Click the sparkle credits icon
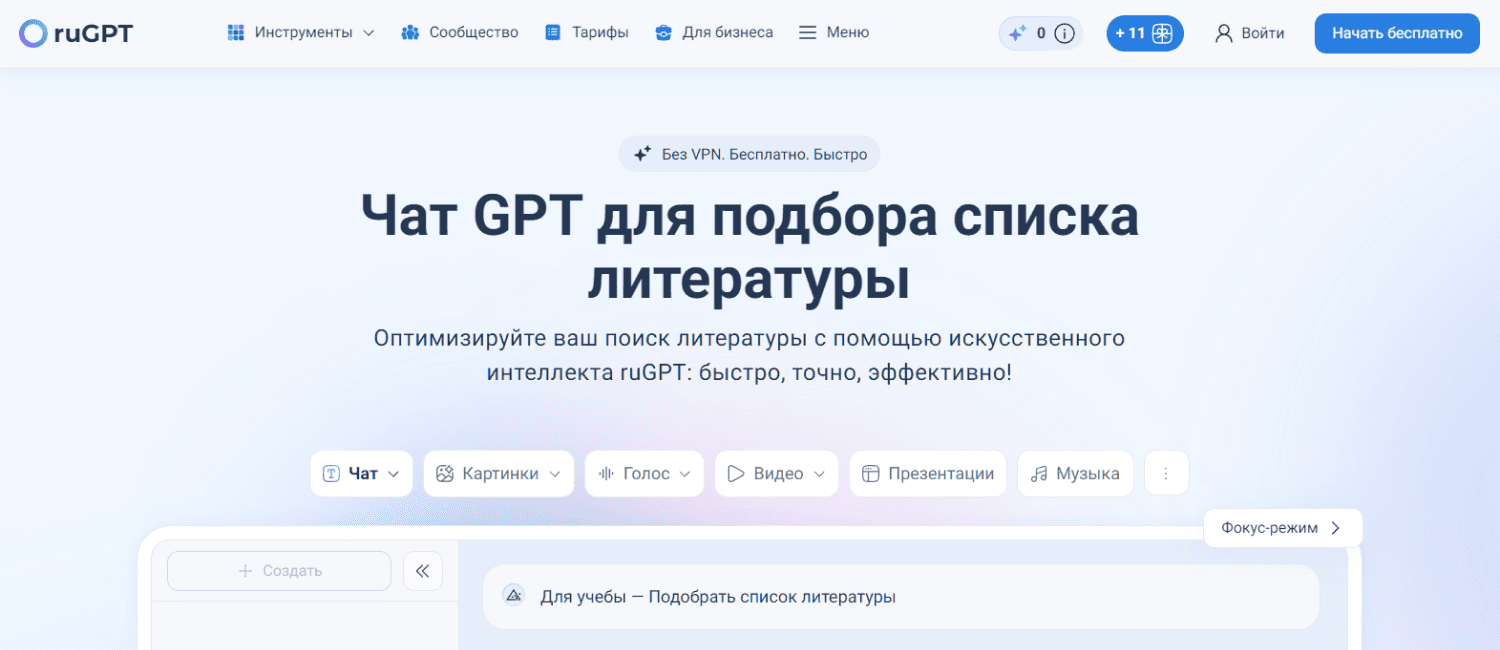The image size is (1500, 650). [x=1017, y=34]
